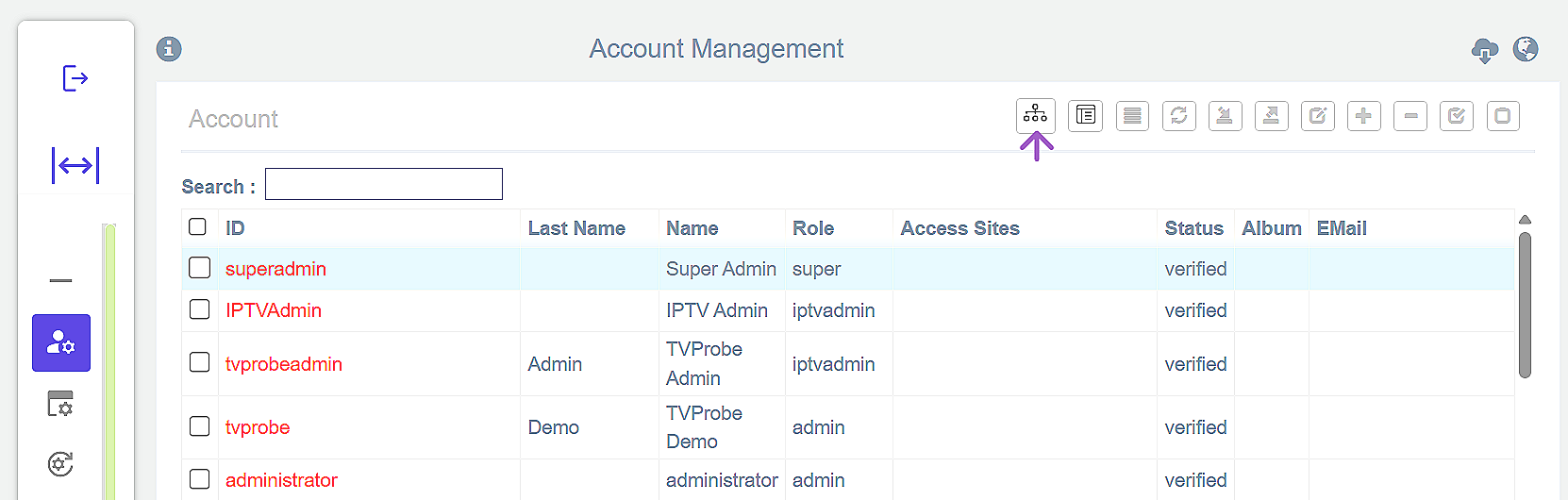Click the organization hierarchy toolbar icon
Viewport: 1568px width, 500px height.
pos(1035,115)
